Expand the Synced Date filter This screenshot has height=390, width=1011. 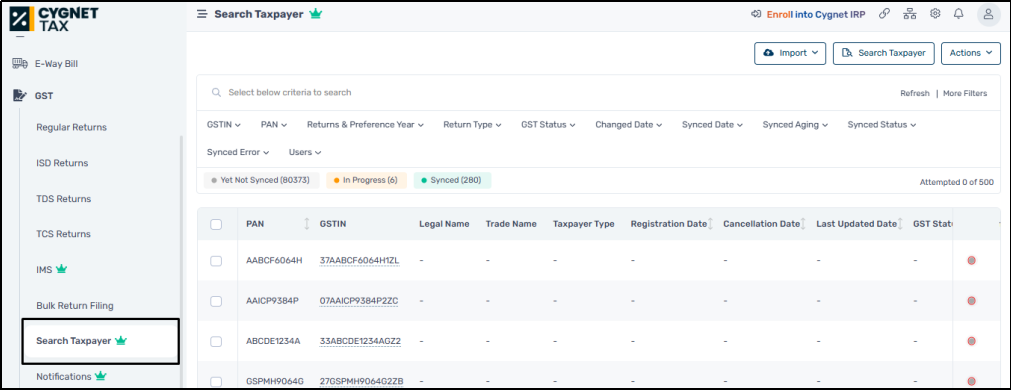pos(712,124)
